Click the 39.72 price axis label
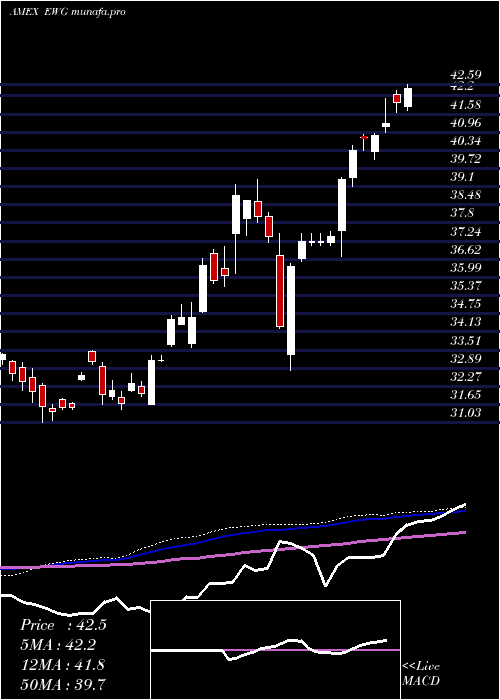This screenshot has height=700, width=500. (x=465, y=159)
